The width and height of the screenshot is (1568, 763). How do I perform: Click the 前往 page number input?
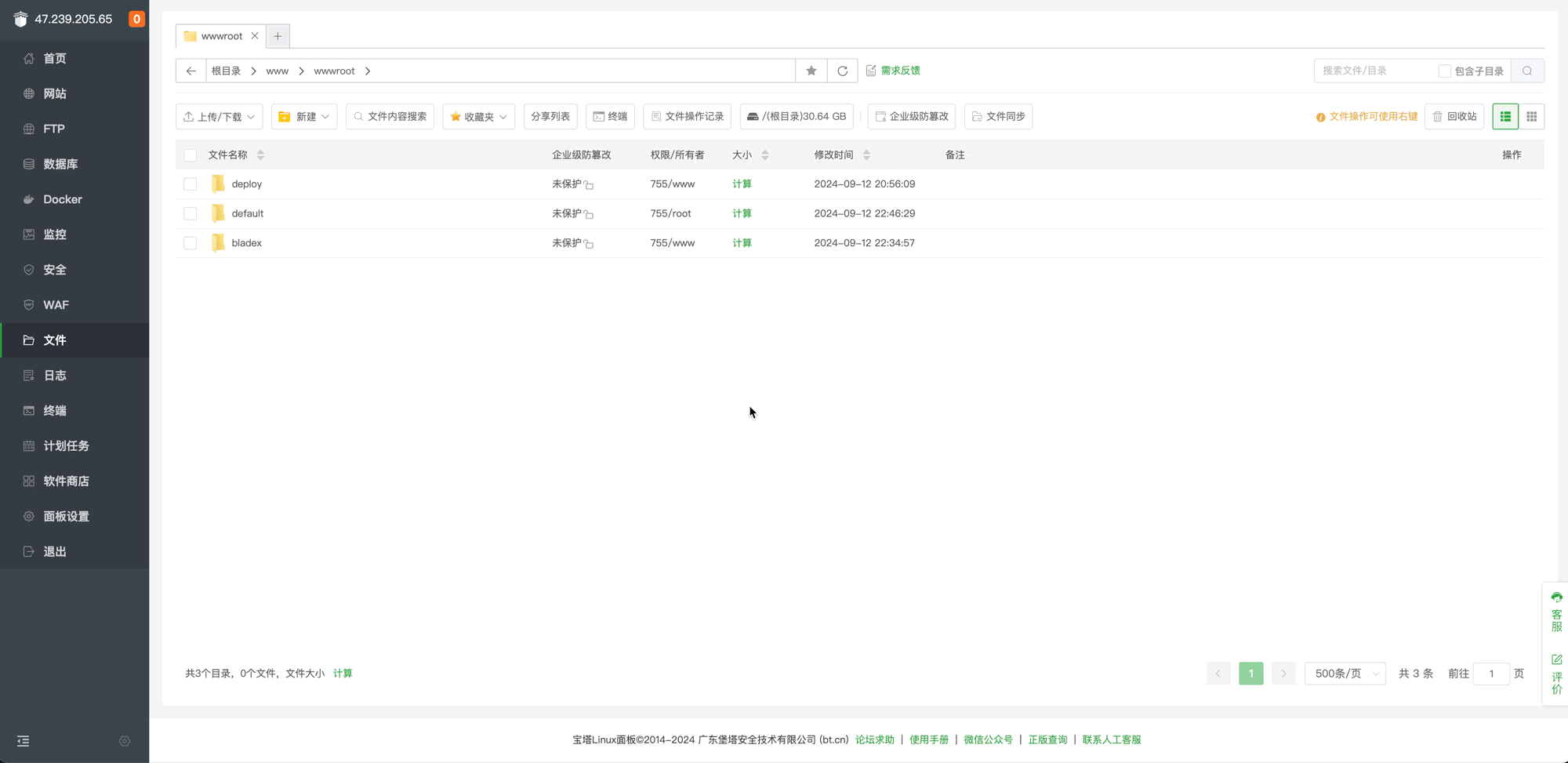[x=1491, y=674]
